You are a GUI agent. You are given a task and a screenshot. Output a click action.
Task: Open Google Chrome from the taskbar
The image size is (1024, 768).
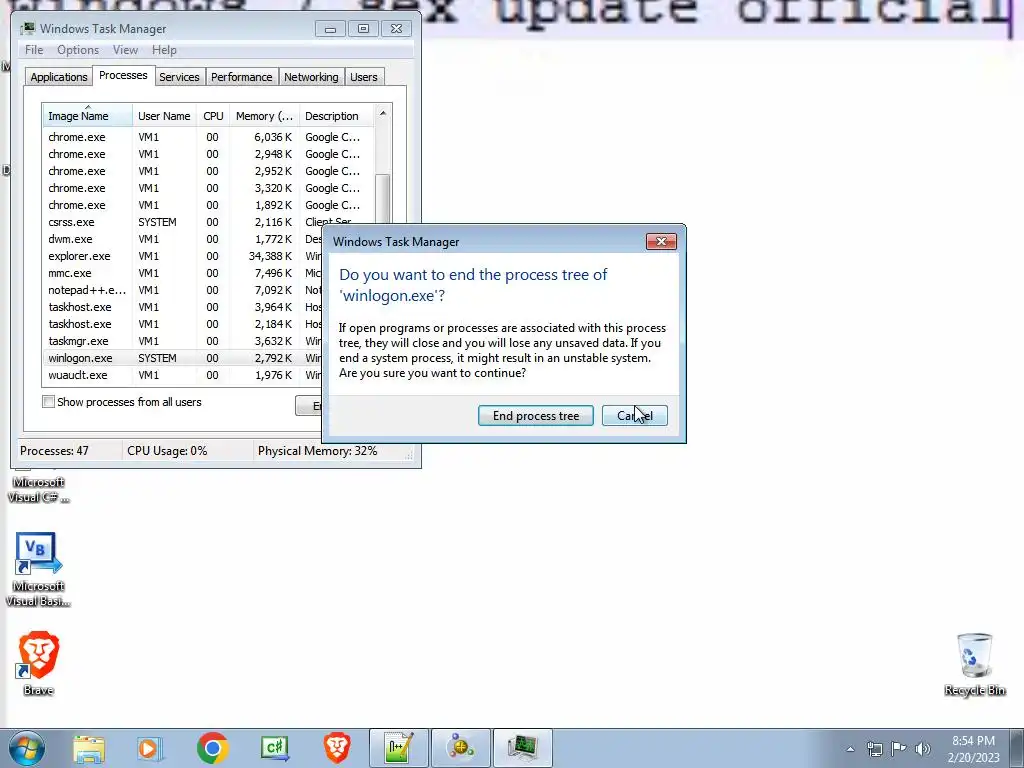point(212,748)
